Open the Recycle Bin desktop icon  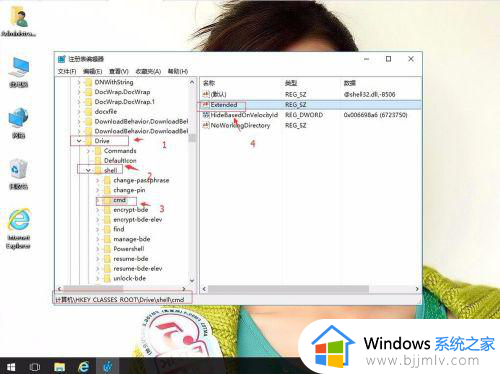(19, 174)
